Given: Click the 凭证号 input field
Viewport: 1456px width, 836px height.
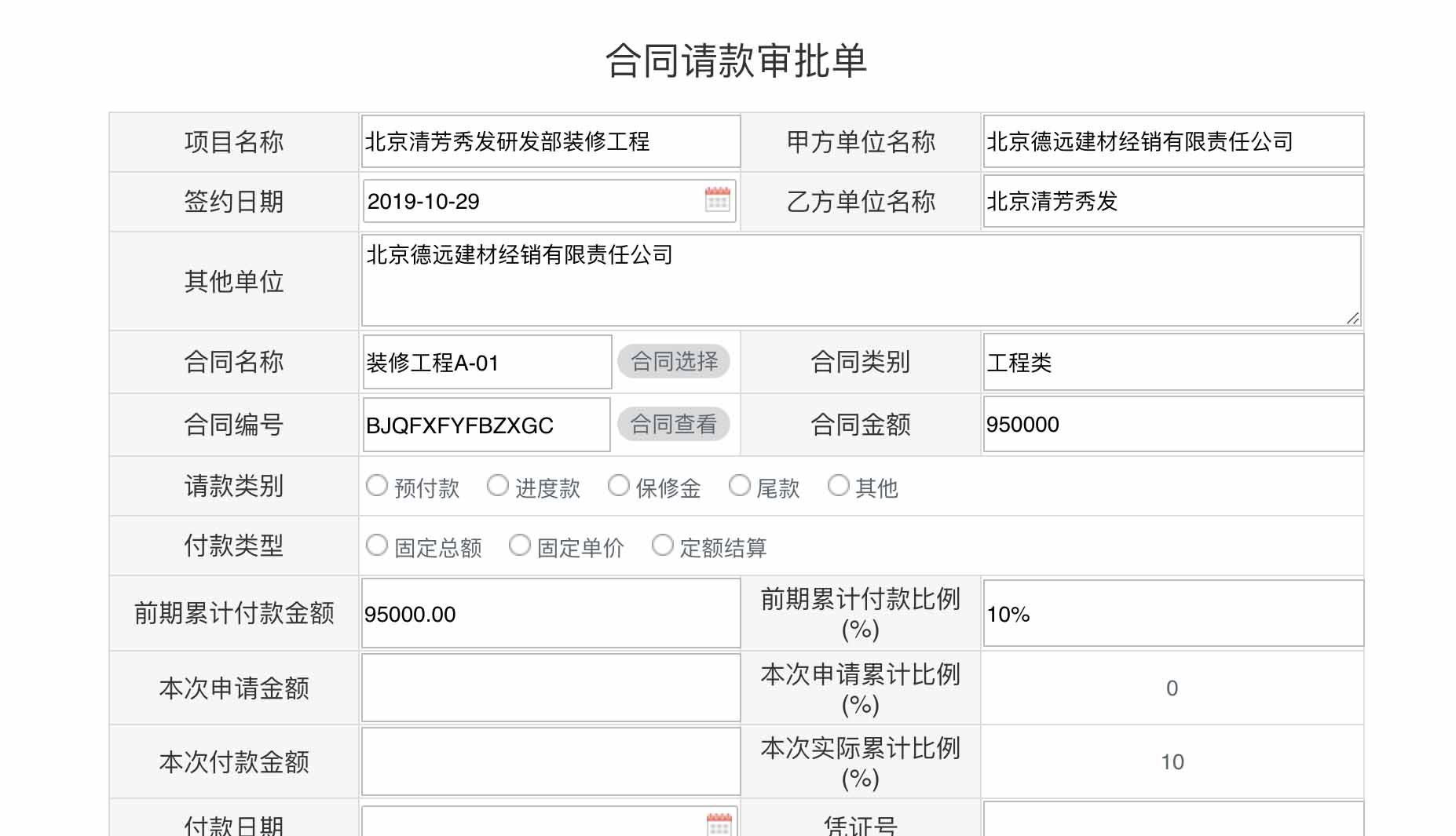Looking at the screenshot, I should click(x=1172, y=824).
